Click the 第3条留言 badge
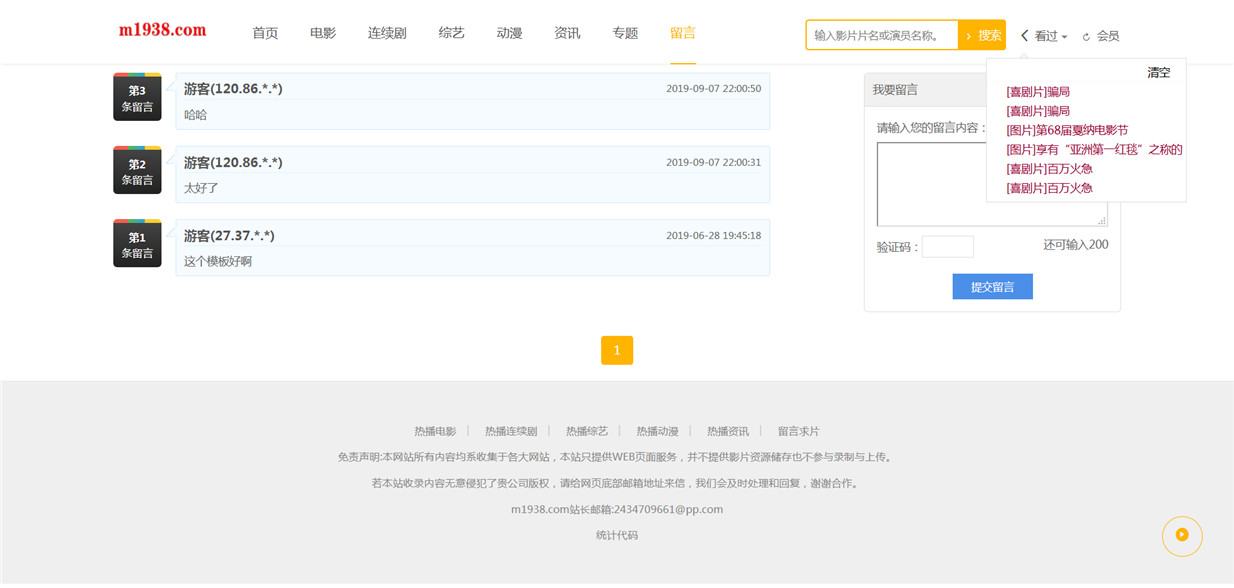This screenshot has height=588, width=1234. click(x=137, y=97)
